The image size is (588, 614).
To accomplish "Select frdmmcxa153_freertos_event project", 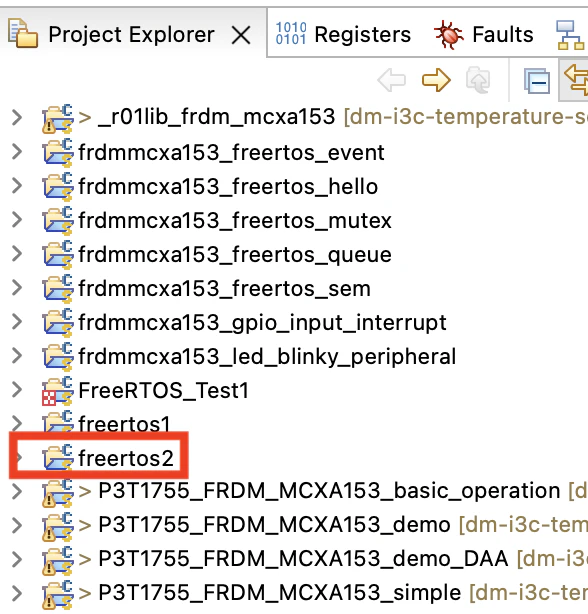I will click(231, 152).
